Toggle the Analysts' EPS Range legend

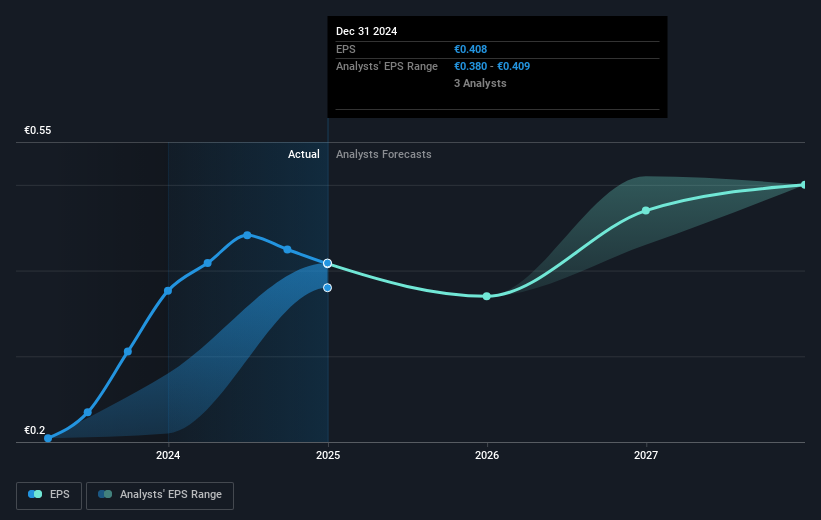(160, 495)
